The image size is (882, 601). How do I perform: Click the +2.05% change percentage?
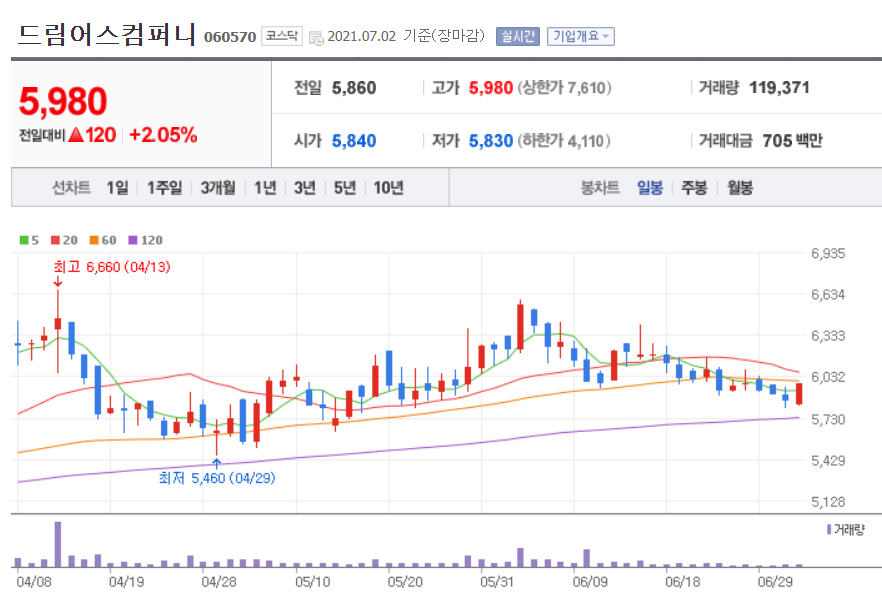click(x=163, y=135)
